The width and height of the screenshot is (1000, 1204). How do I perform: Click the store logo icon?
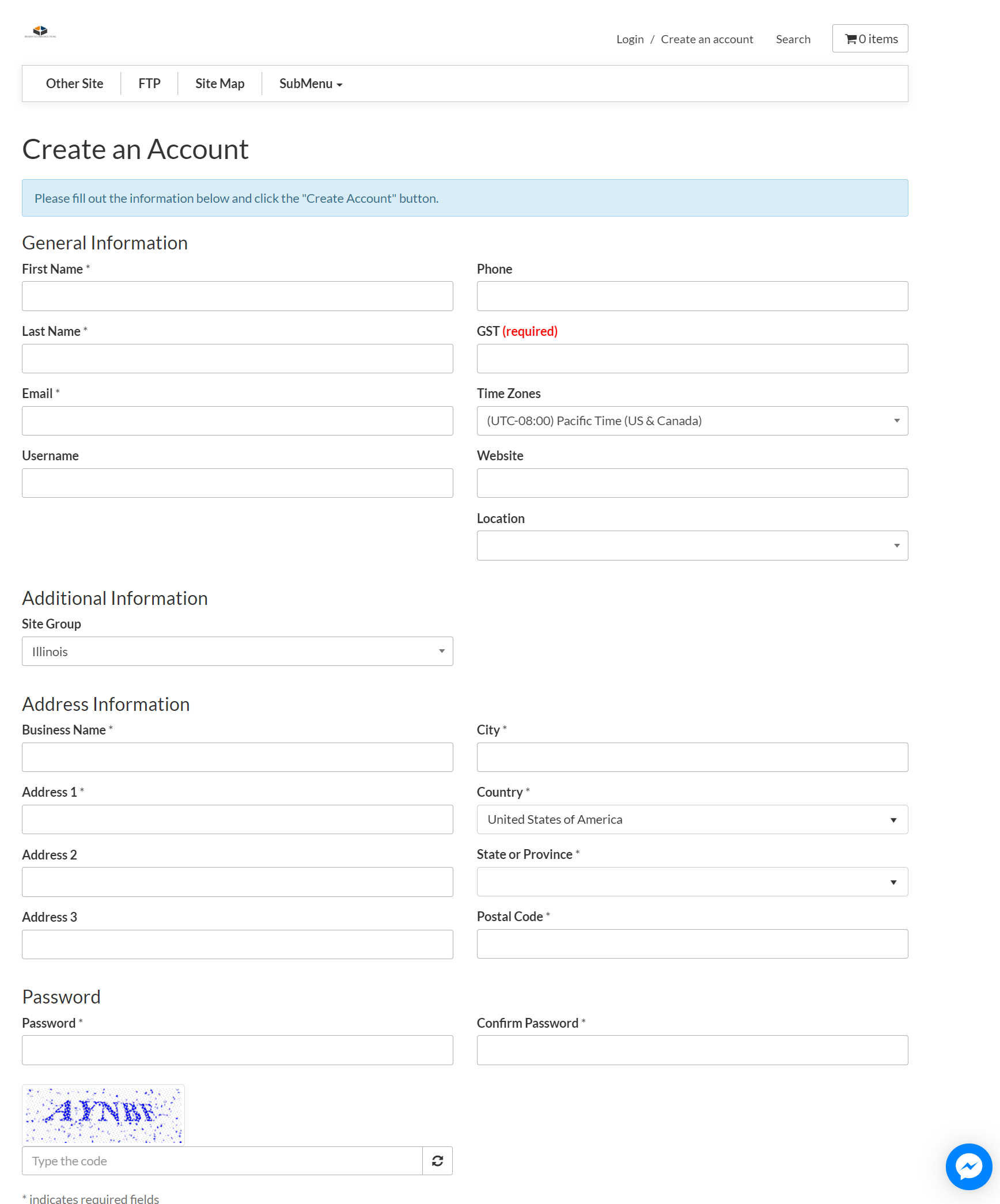[x=40, y=32]
